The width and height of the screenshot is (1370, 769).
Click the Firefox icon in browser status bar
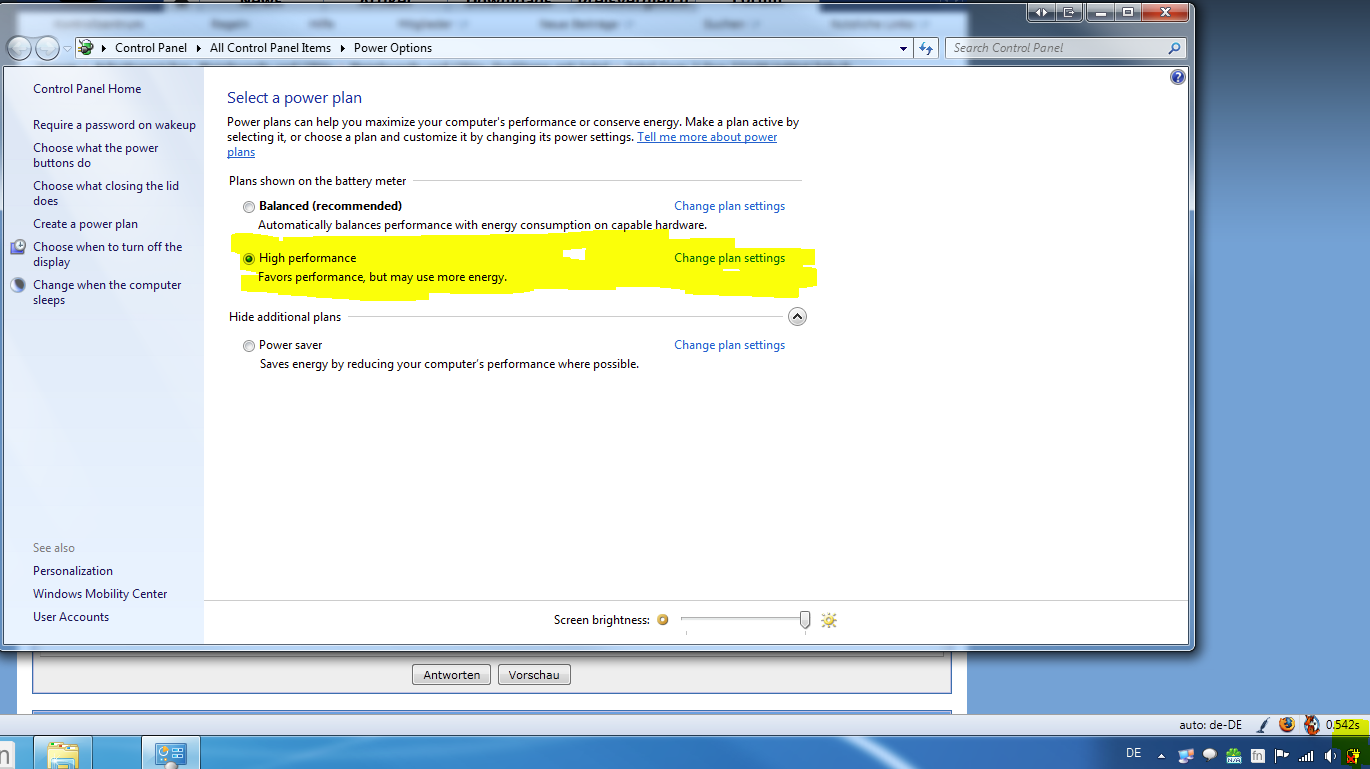point(1287,725)
